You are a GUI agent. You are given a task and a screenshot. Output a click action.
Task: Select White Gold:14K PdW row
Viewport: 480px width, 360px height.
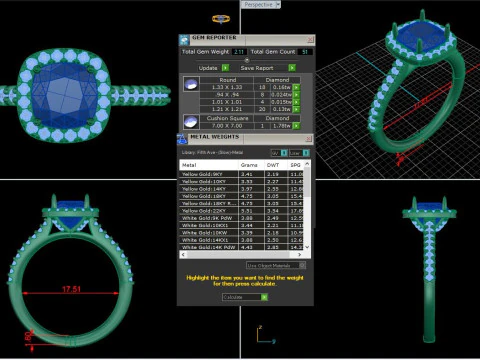point(242,247)
